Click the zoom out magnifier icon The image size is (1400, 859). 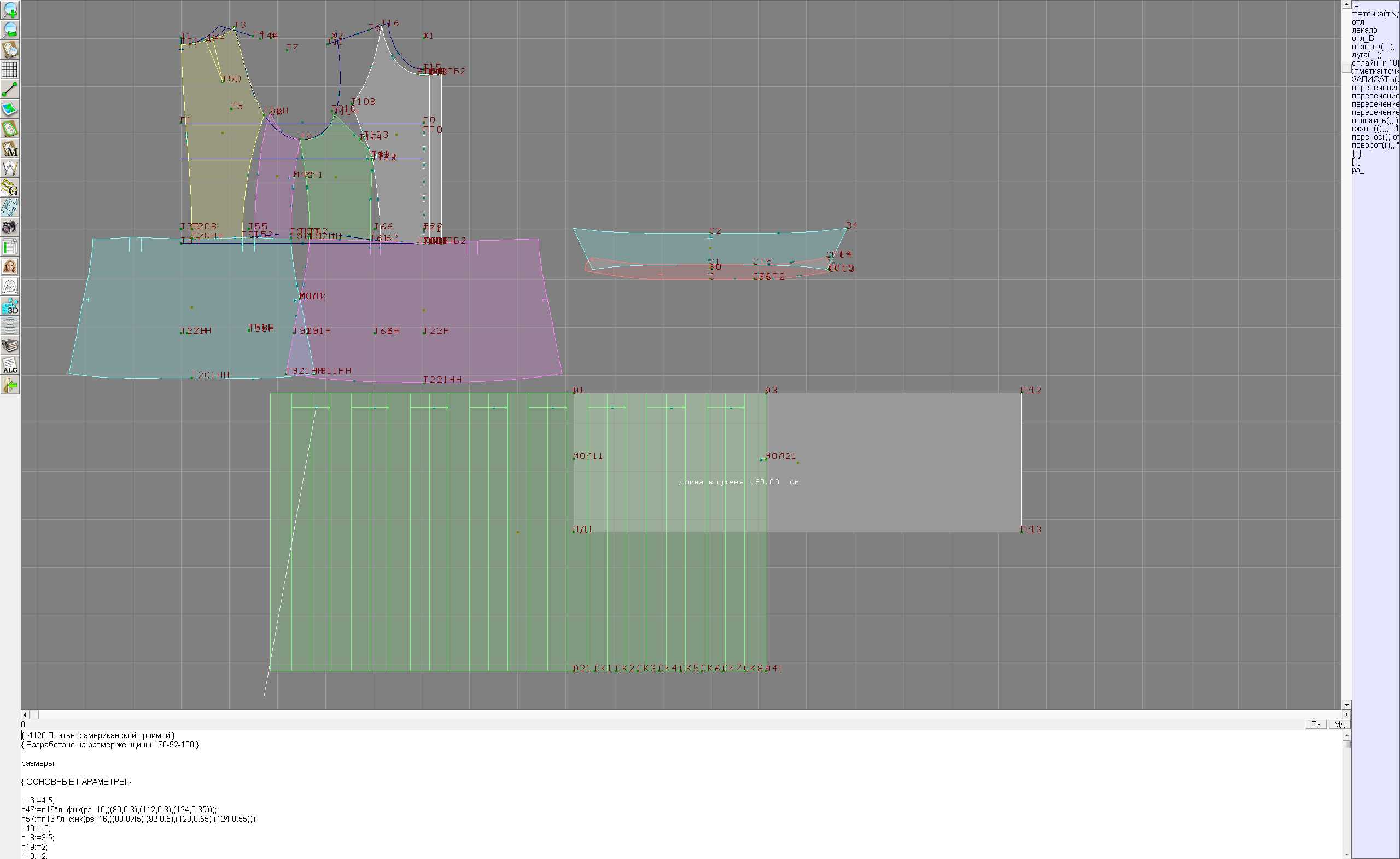[x=10, y=30]
